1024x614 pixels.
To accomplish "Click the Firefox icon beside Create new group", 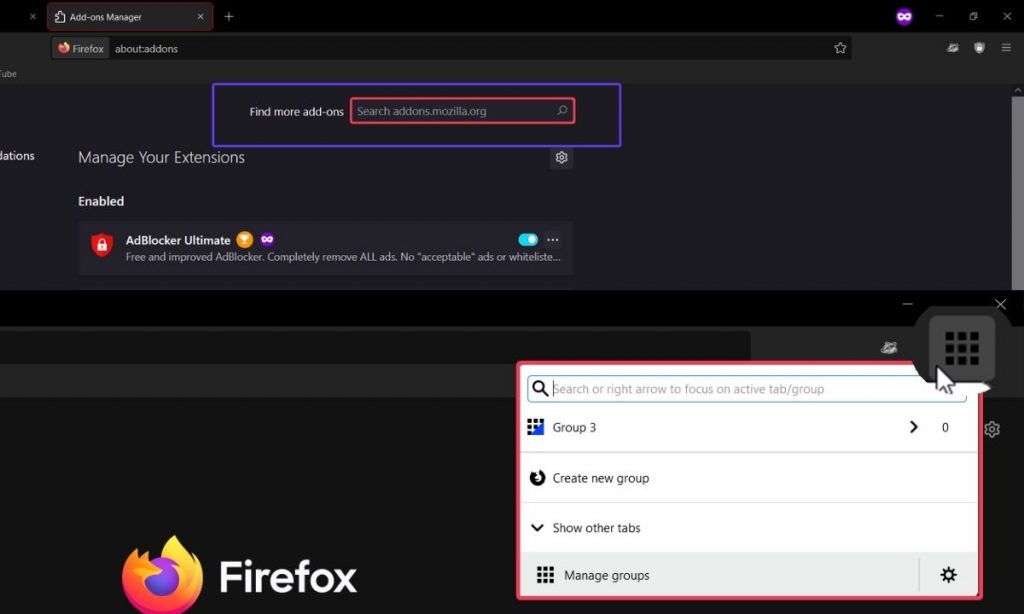I will tap(537, 478).
